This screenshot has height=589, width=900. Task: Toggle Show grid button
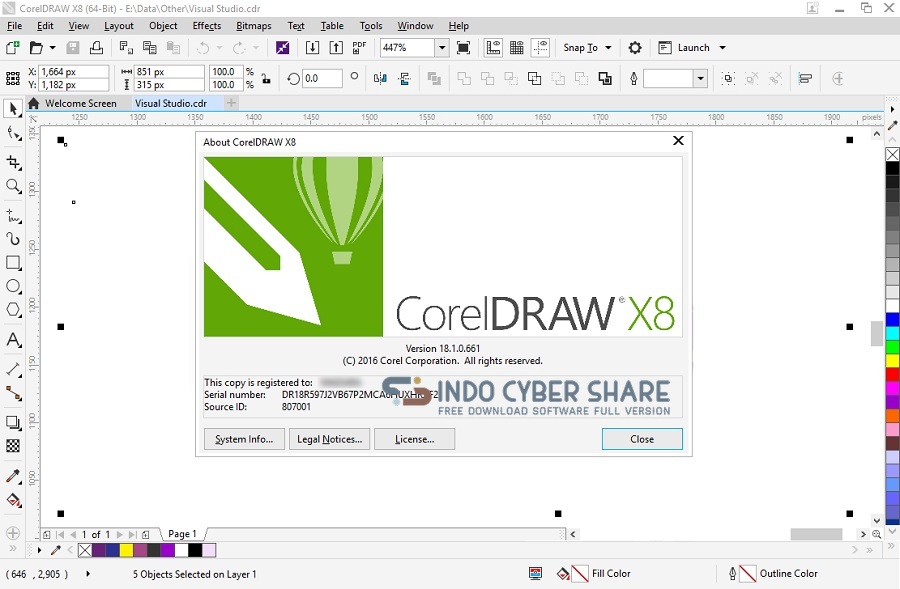pyautogui.click(x=517, y=48)
